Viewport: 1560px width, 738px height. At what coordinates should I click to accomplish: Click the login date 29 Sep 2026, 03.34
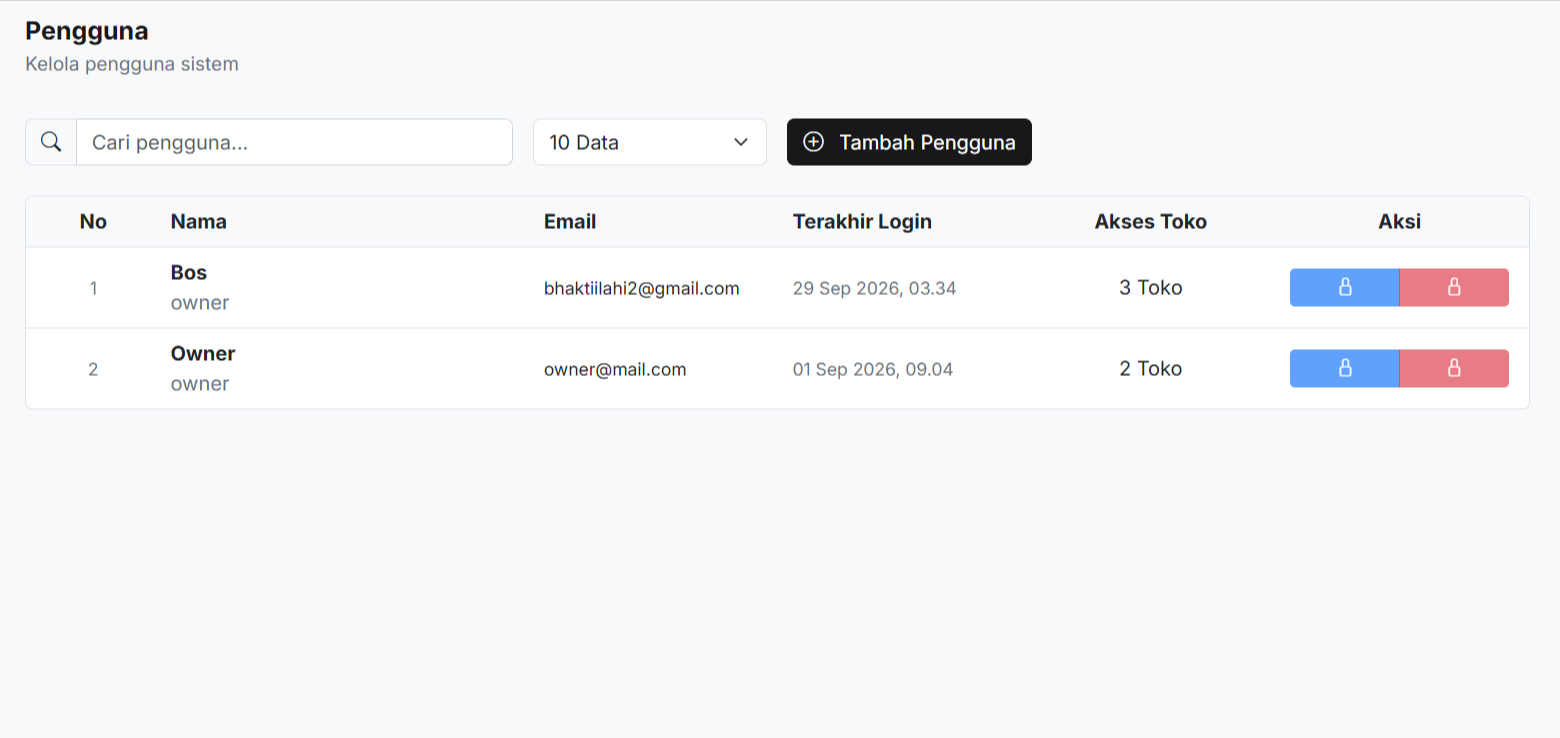pos(875,288)
